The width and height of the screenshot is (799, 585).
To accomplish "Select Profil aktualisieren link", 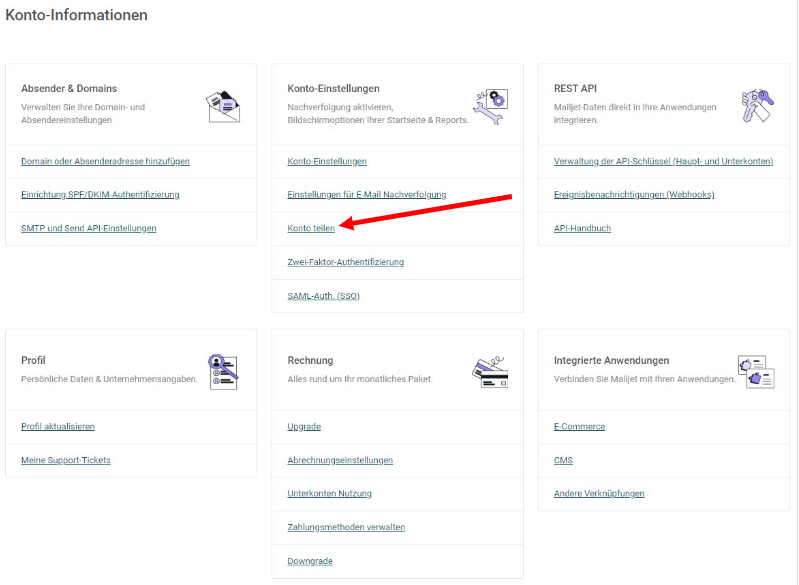I will pos(58,427).
